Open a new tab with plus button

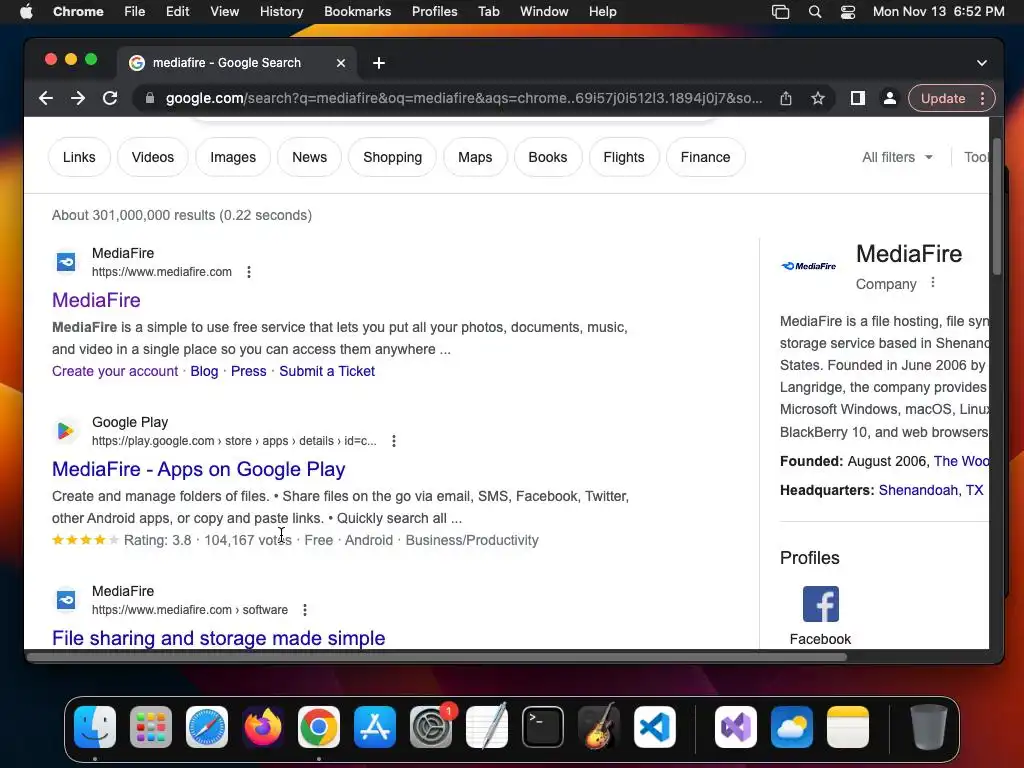(x=379, y=63)
